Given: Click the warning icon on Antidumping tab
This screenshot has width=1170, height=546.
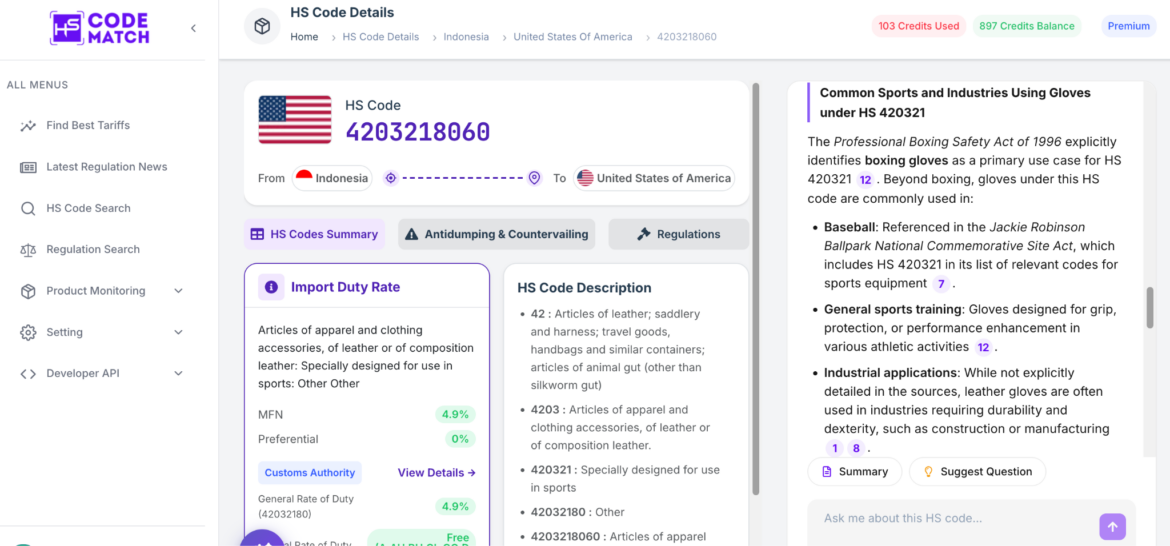Looking at the screenshot, I should tap(411, 234).
